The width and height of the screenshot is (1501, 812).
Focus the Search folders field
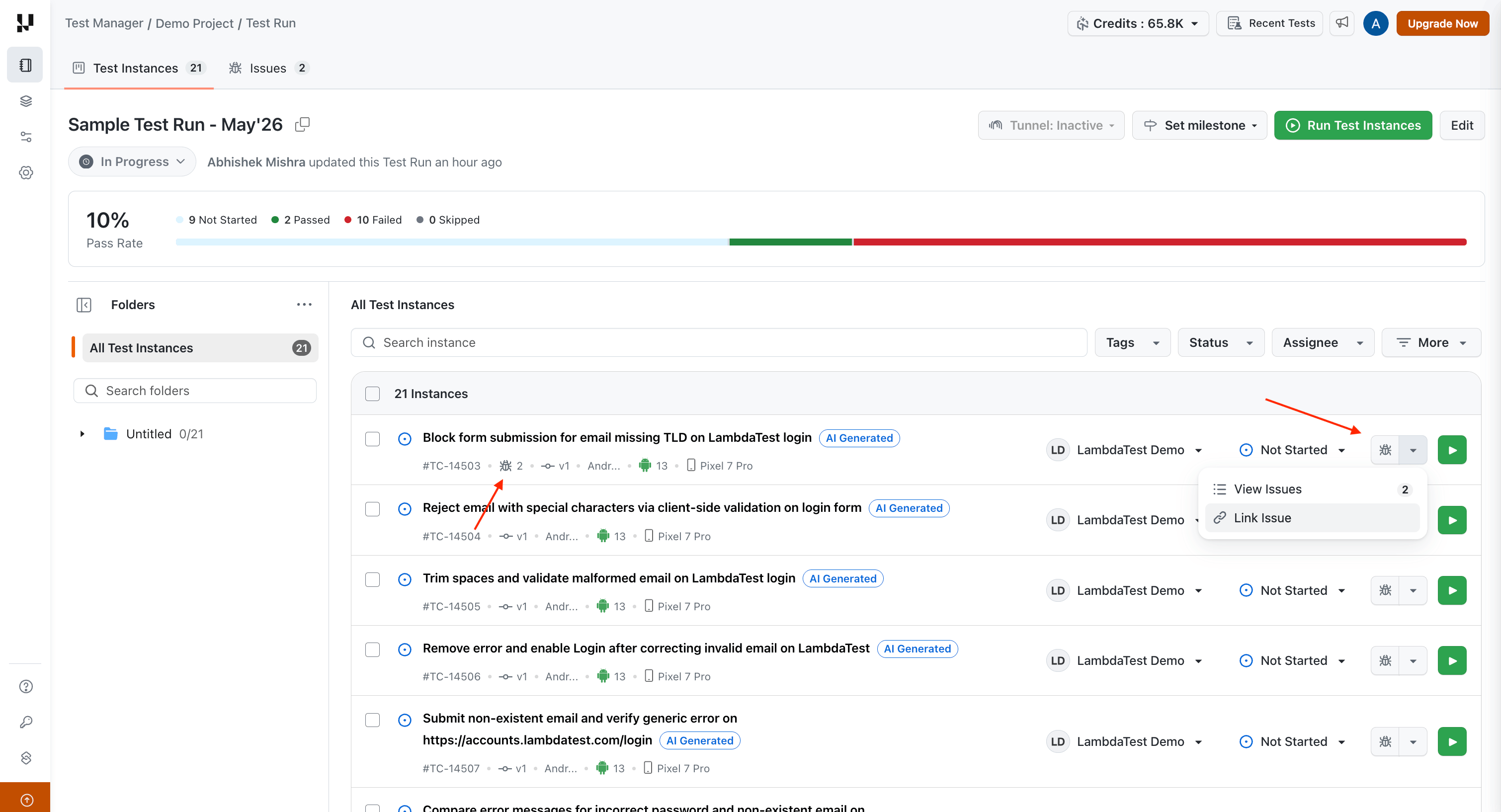[195, 390]
